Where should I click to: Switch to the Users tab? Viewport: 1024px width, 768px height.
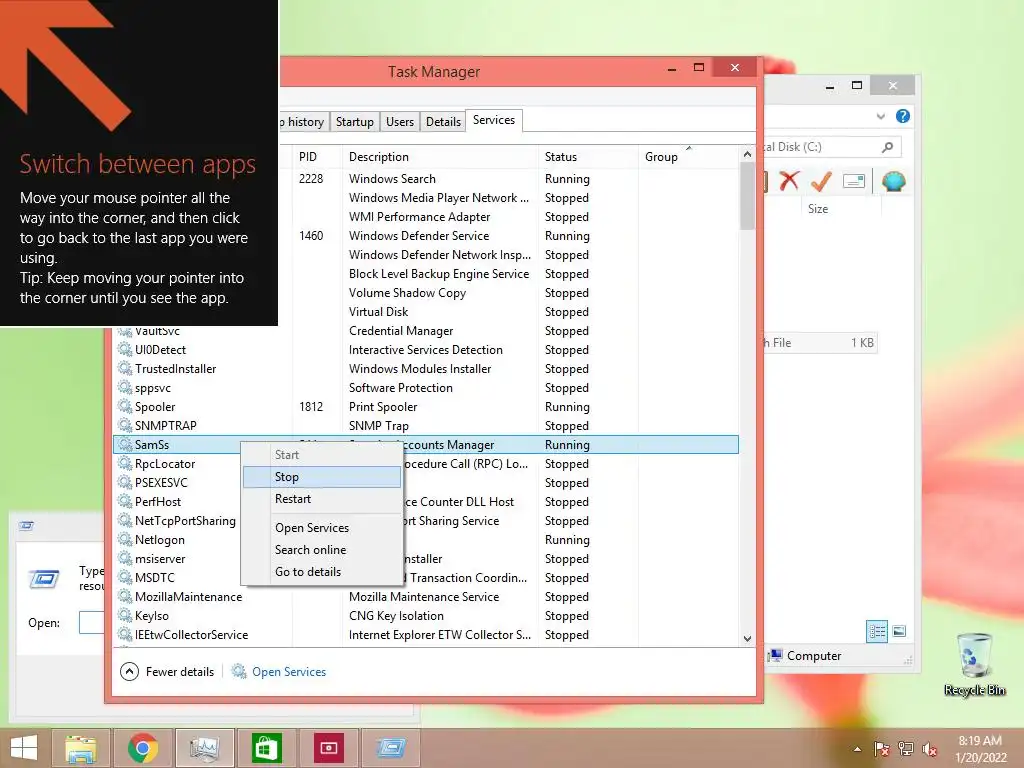tap(400, 121)
